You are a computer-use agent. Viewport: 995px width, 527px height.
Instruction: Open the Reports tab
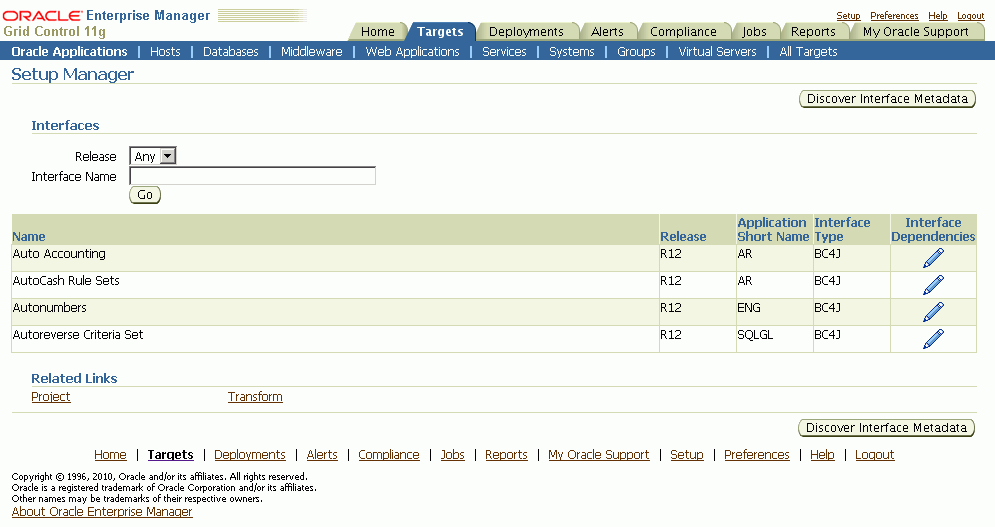click(x=813, y=32)
